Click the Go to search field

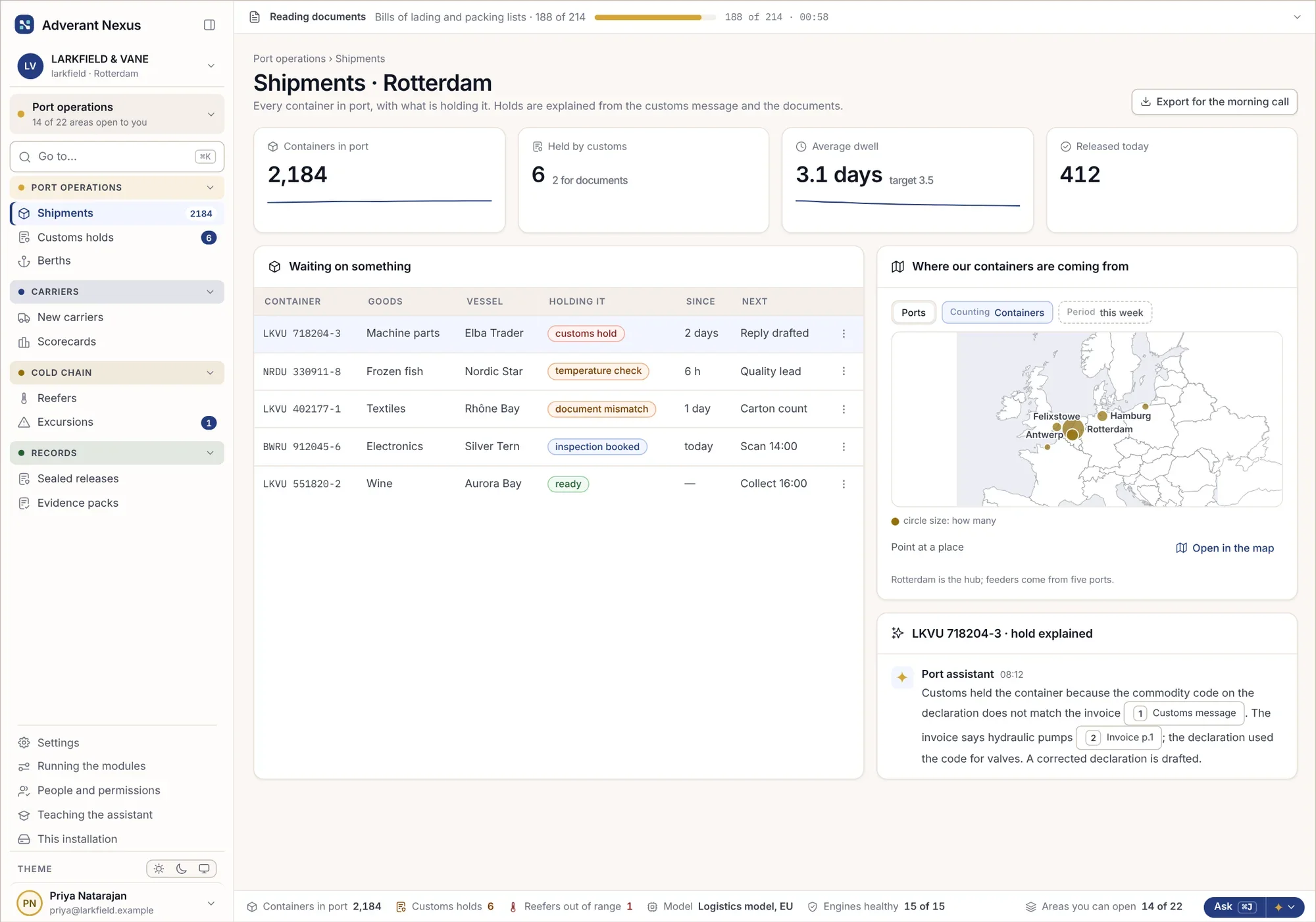coord(117,157)
